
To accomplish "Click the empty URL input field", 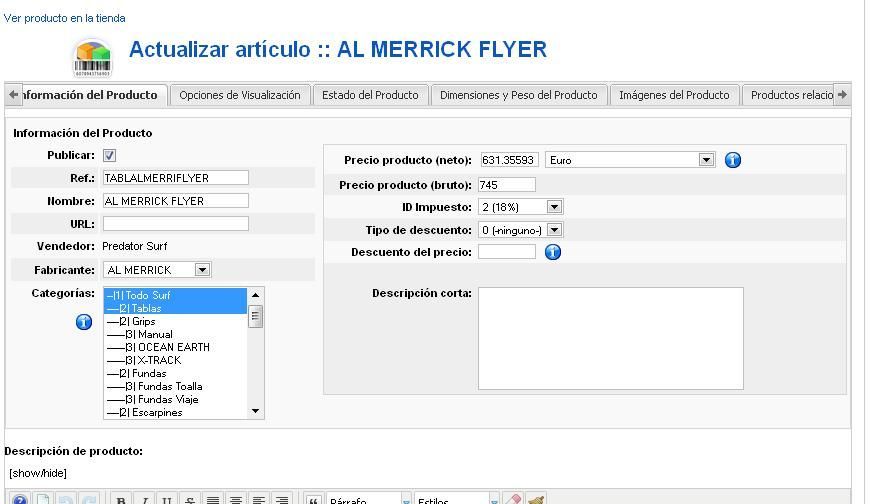I will click(176, 224).
